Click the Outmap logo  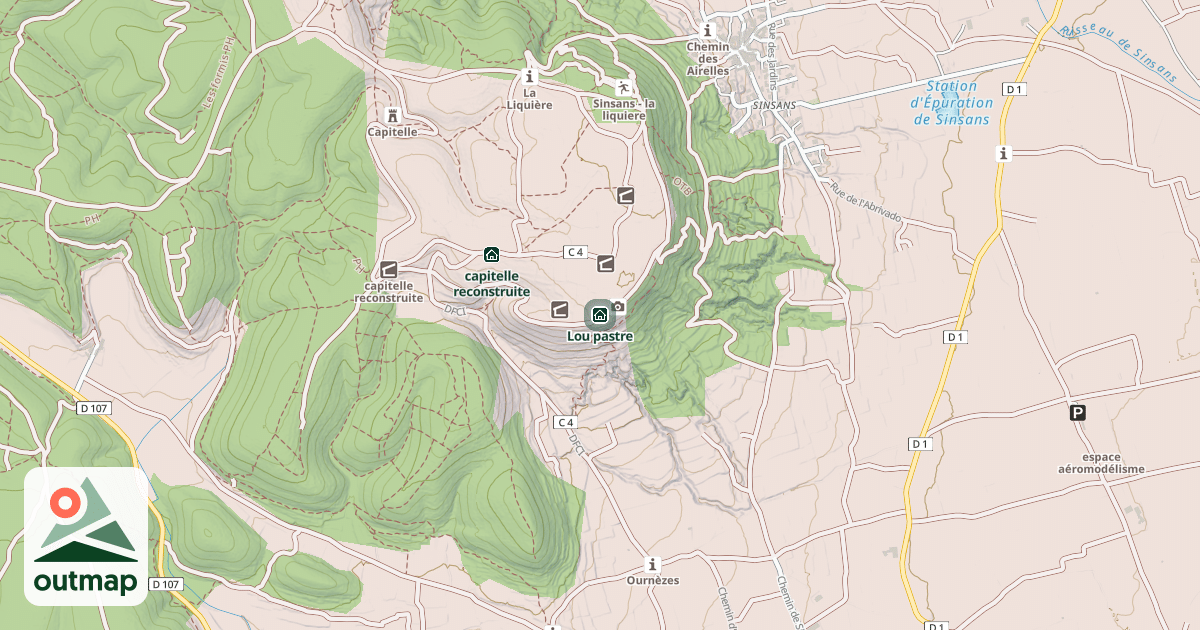tap(86, 536)
